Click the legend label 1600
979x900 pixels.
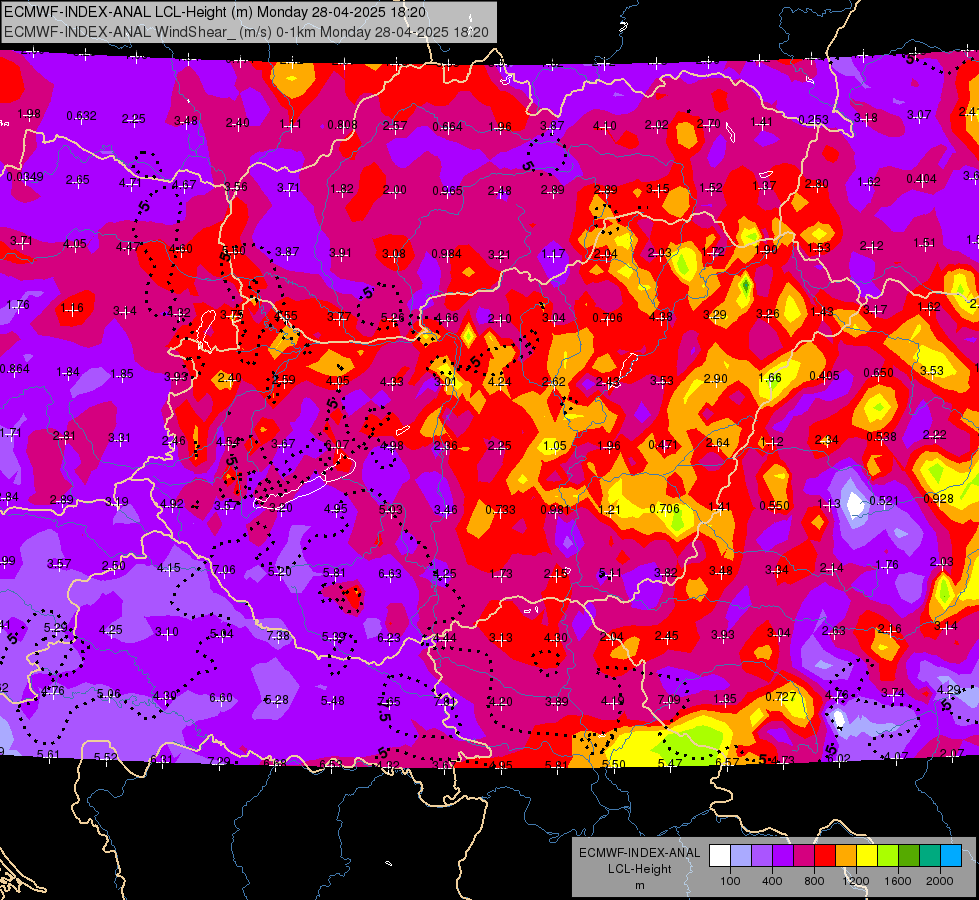898,881
